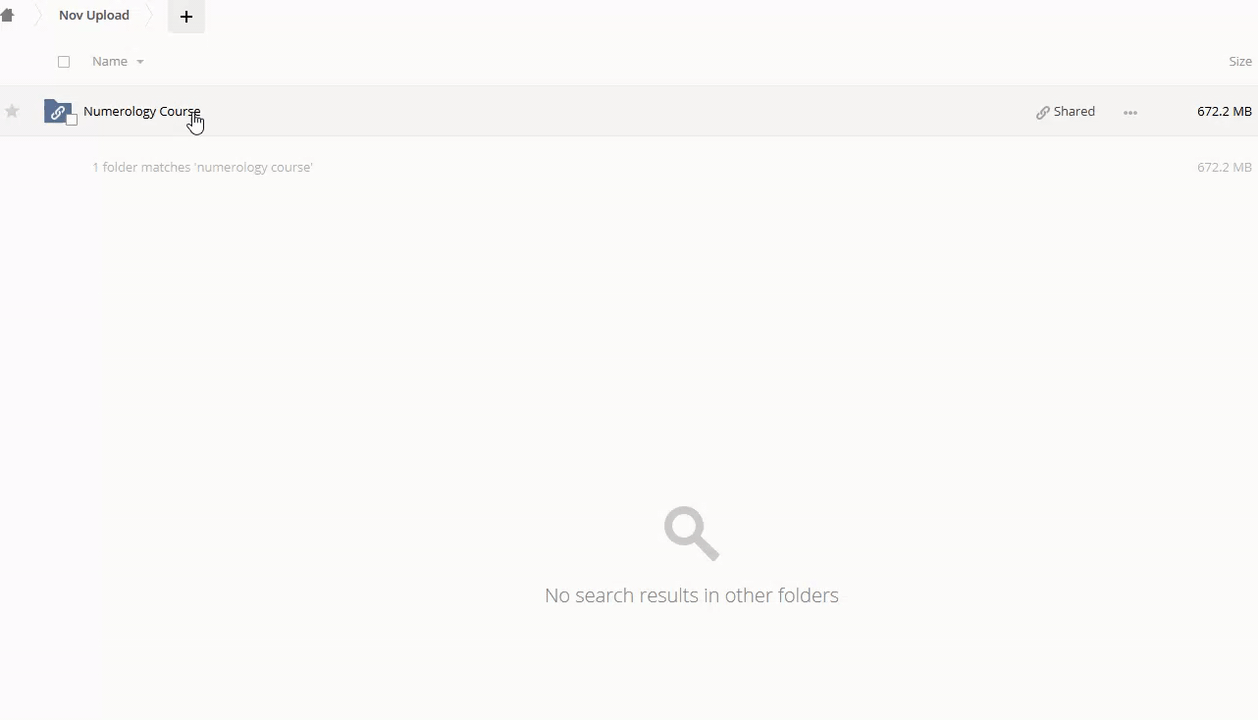
Task: Click the large magnifier search icon
Action: click(692, 533)
